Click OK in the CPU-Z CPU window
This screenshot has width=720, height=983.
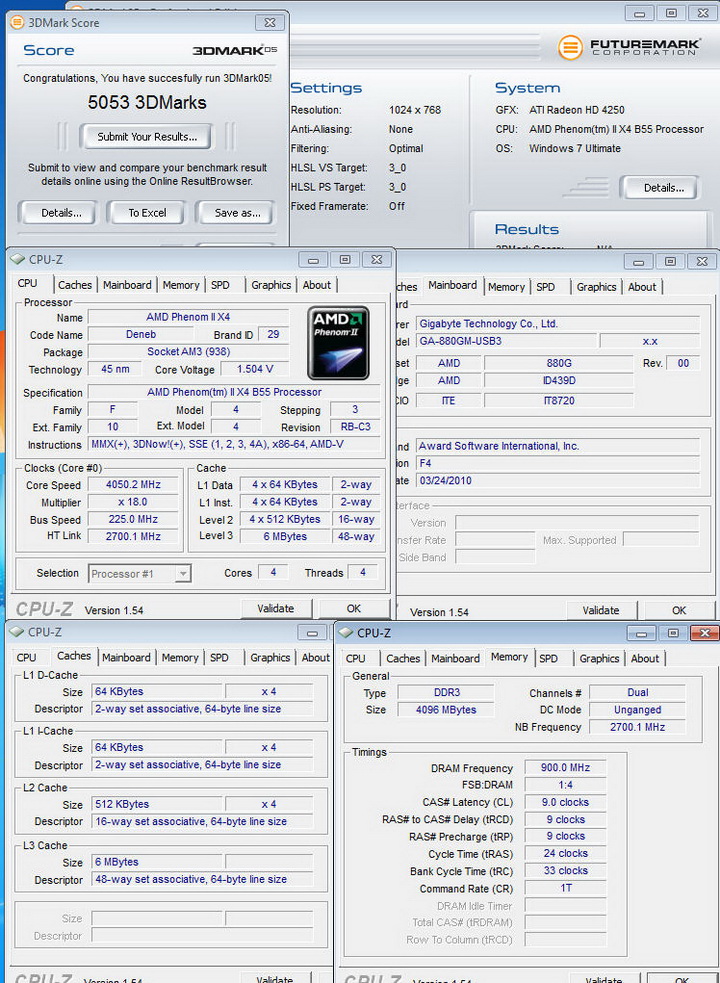pos(354,609)
